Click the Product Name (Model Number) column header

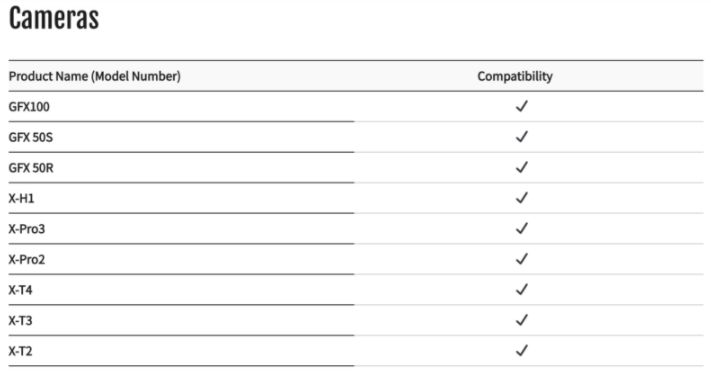95,76
